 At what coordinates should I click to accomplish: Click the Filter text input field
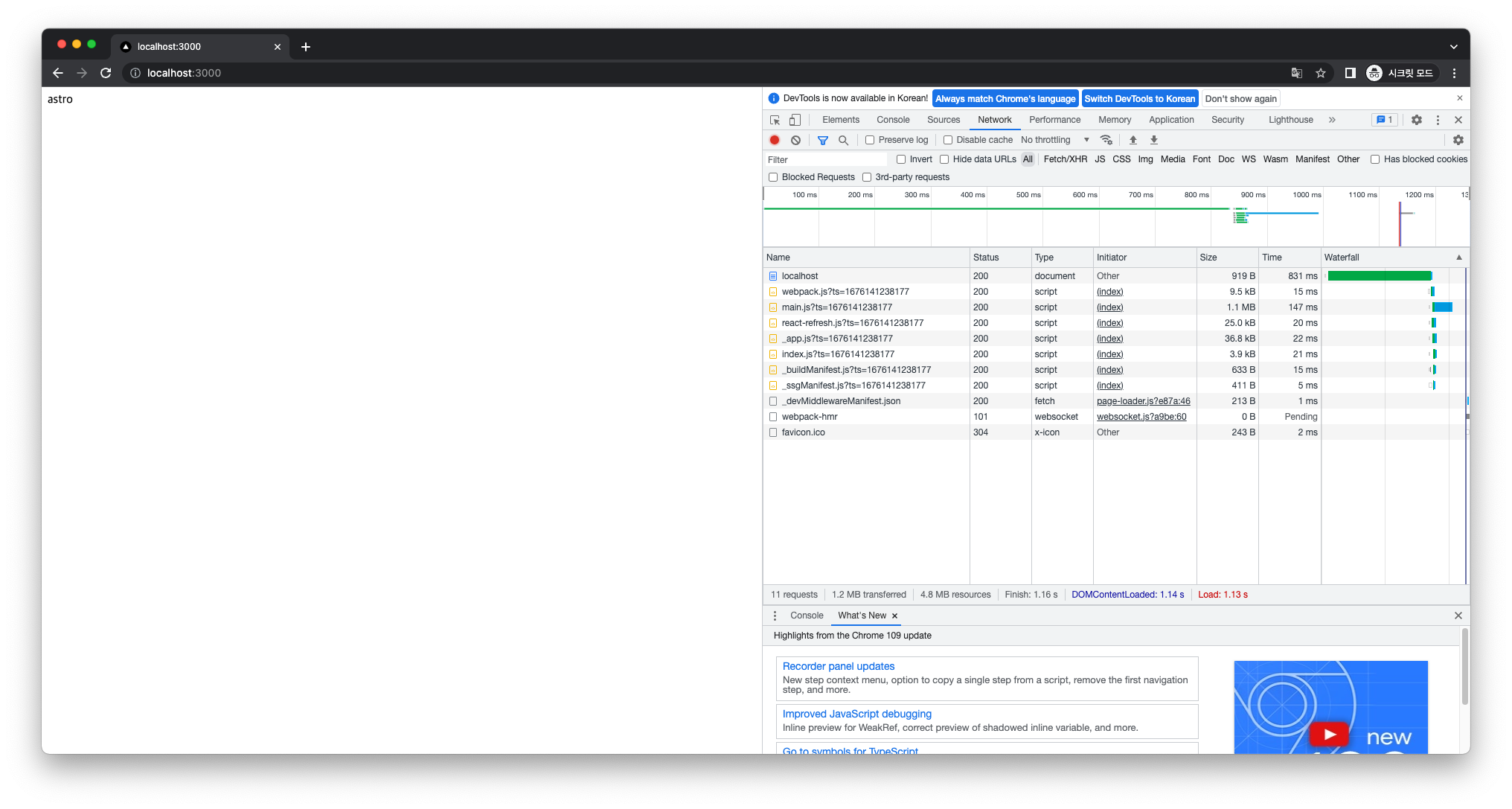coord(826,159)
